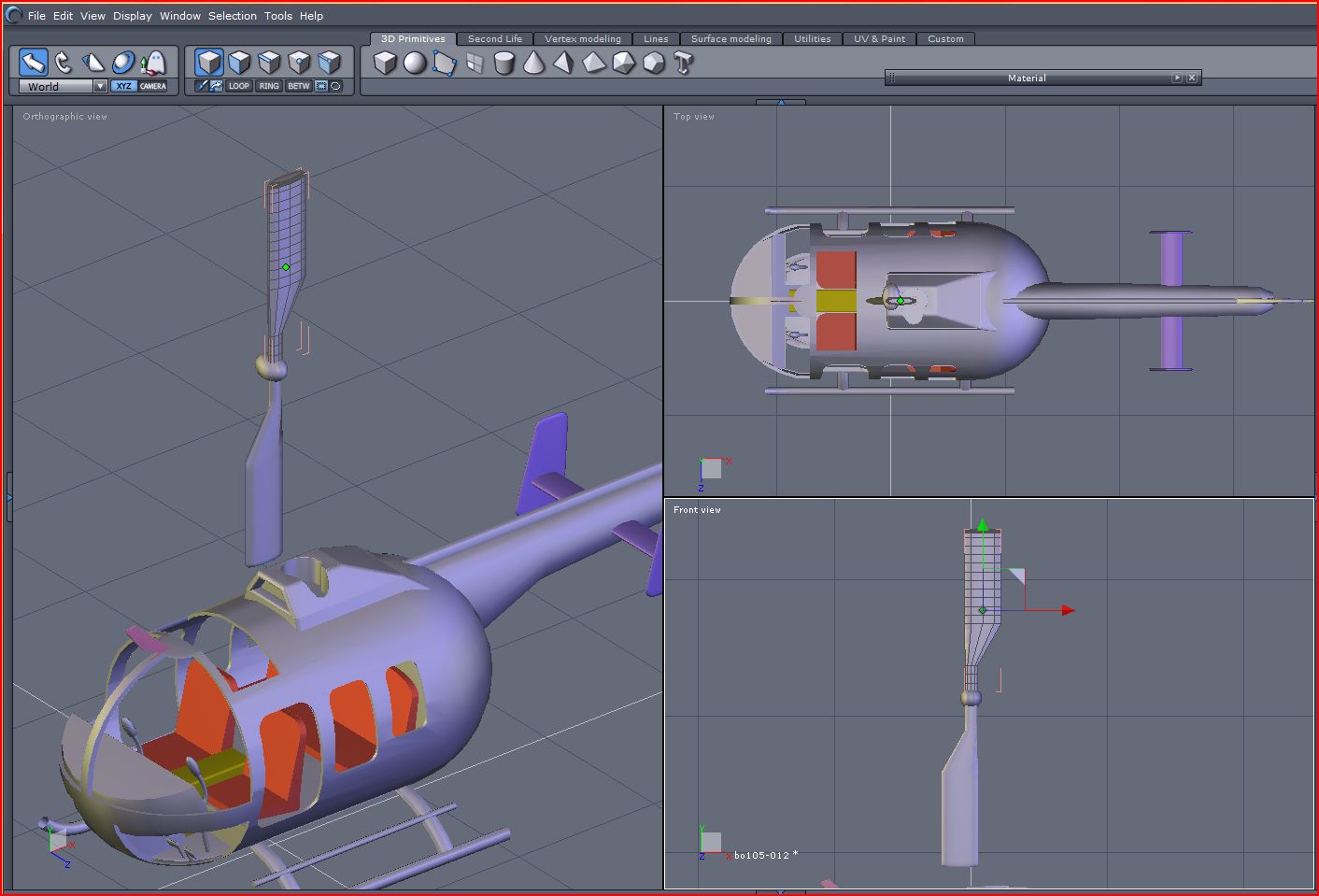Click the LOOP selection button
Screen dimensions: 1319x896
[x=239, y=86]
